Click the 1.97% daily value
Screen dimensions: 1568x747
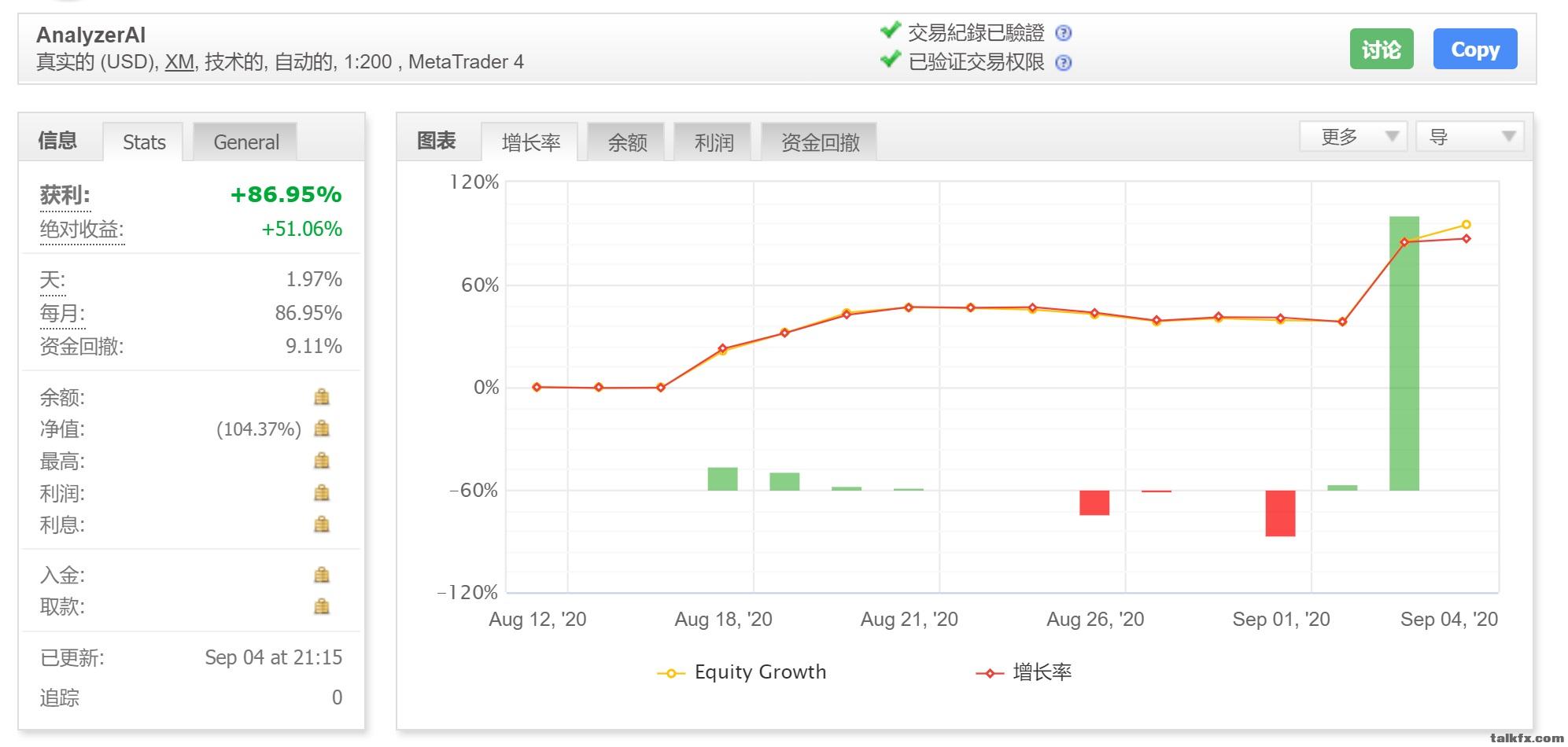coord(314,279)
